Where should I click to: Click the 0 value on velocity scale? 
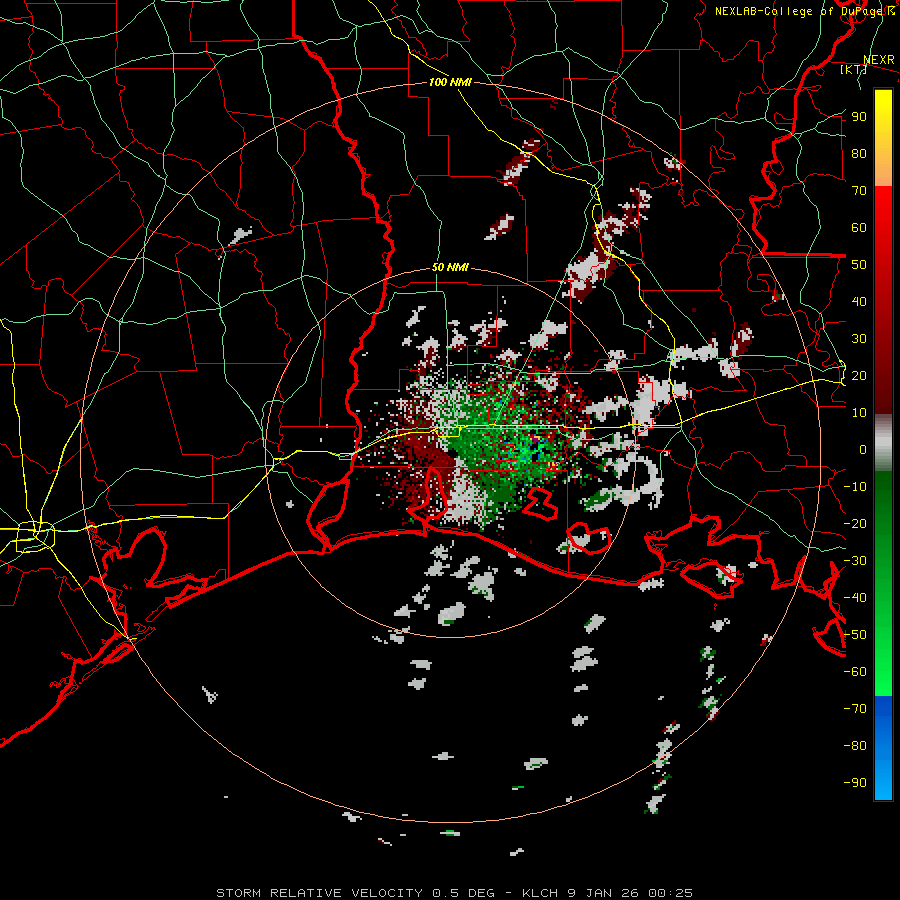point(863,450)
